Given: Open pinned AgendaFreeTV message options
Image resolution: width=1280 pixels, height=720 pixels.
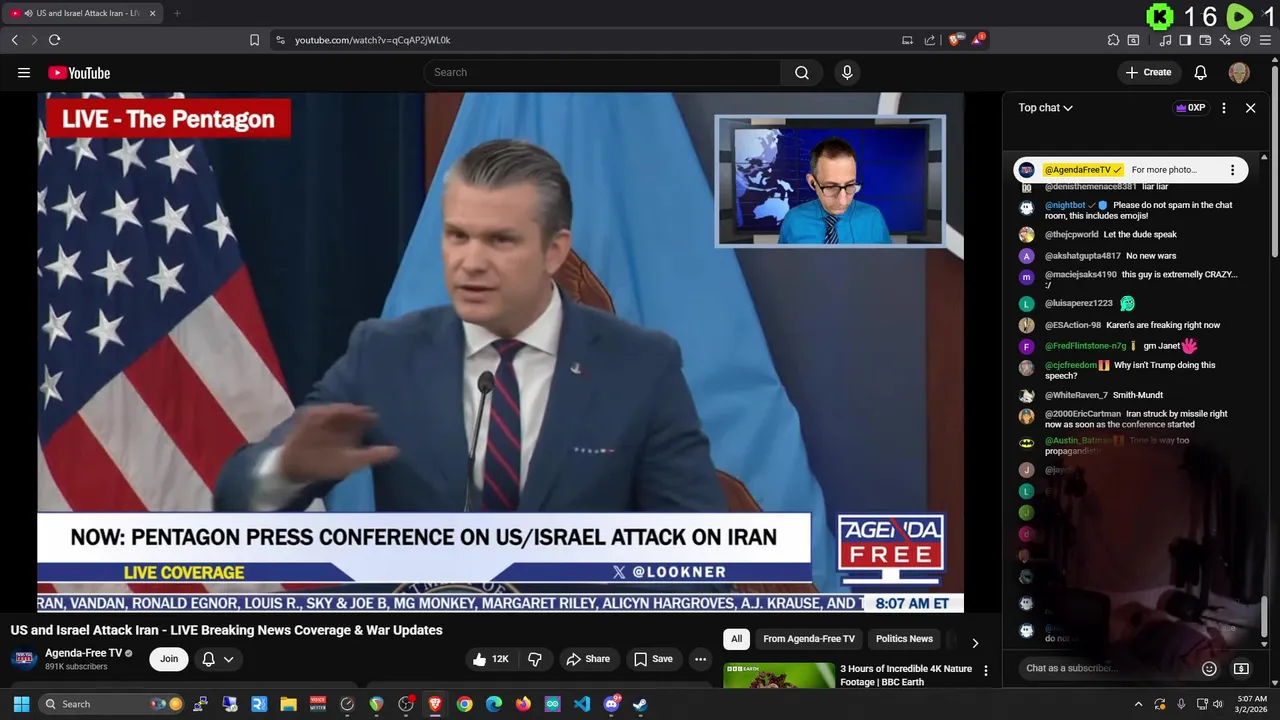Looking at the screenshot, I should [1232, 170].
